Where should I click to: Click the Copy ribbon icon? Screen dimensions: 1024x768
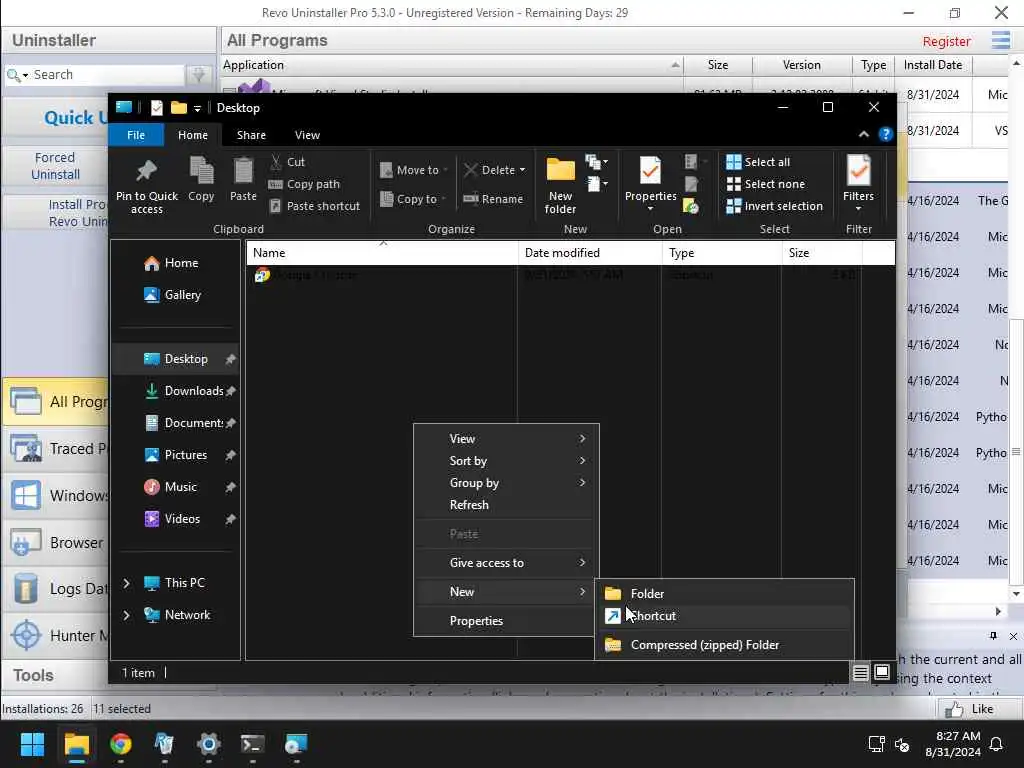click(x=201, y=179)
